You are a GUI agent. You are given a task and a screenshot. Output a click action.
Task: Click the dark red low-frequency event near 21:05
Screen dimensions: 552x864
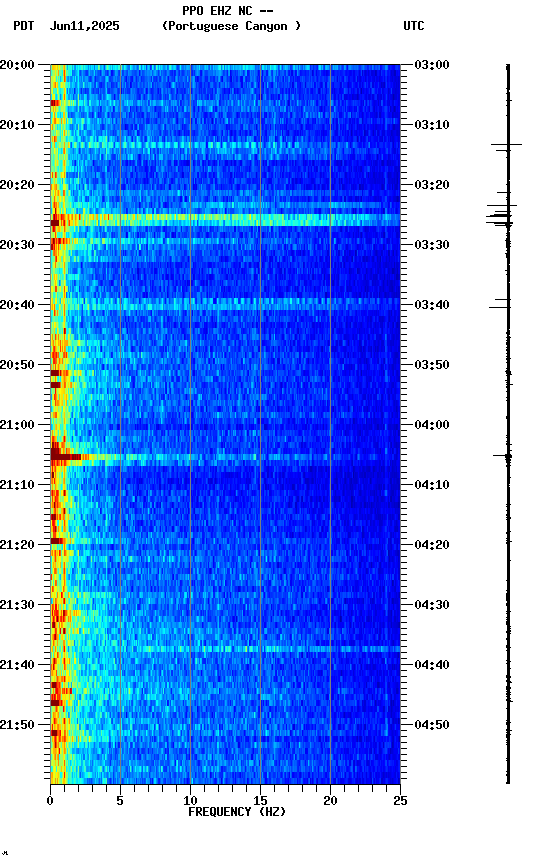66,457
